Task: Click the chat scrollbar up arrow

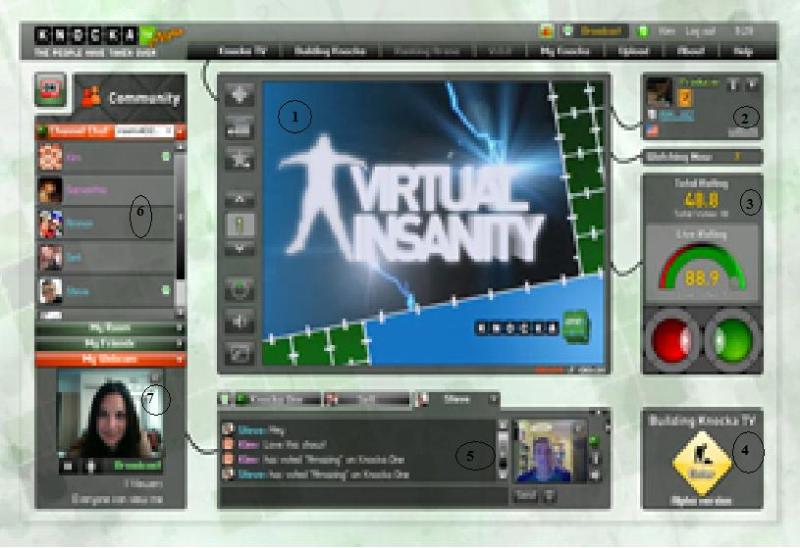Action: [503, 425]
